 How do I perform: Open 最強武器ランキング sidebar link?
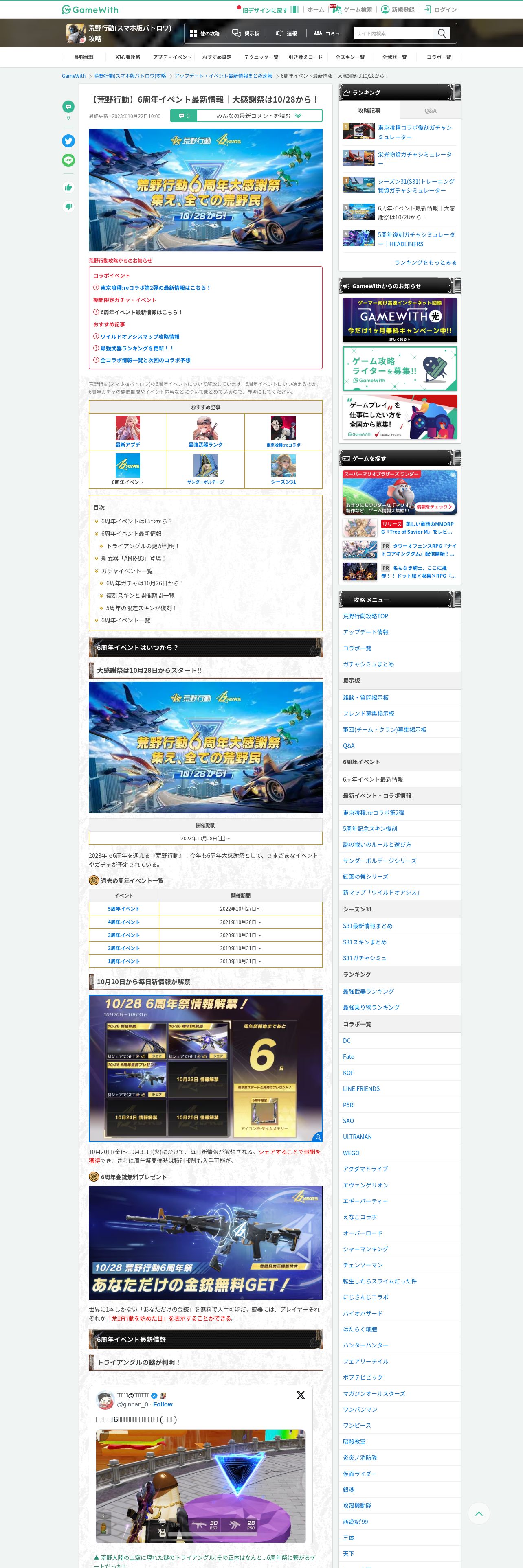pyautogui.click(x=368, y=992)
